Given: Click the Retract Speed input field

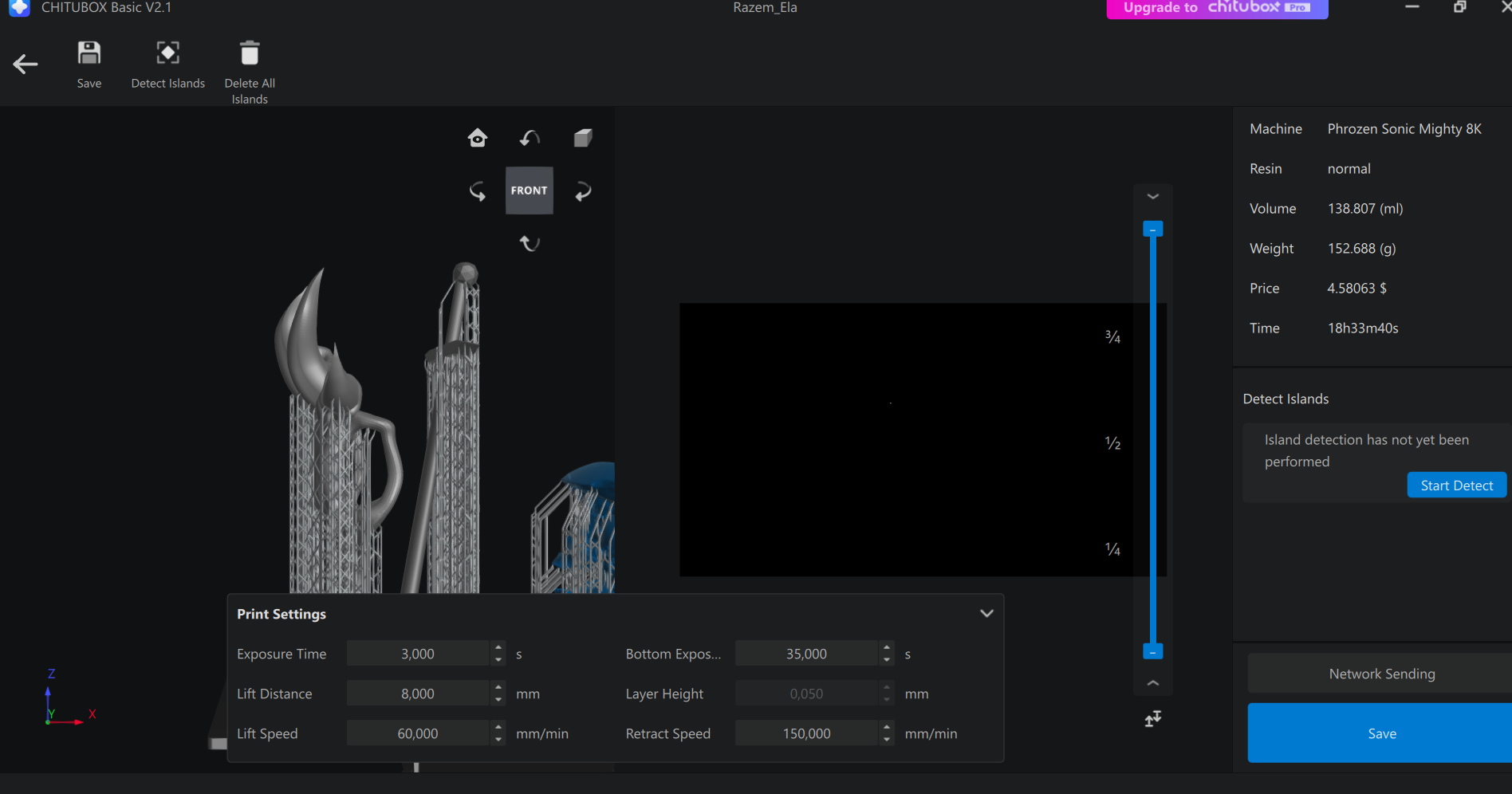Looking at the screenshot, I should pos(806,733).
